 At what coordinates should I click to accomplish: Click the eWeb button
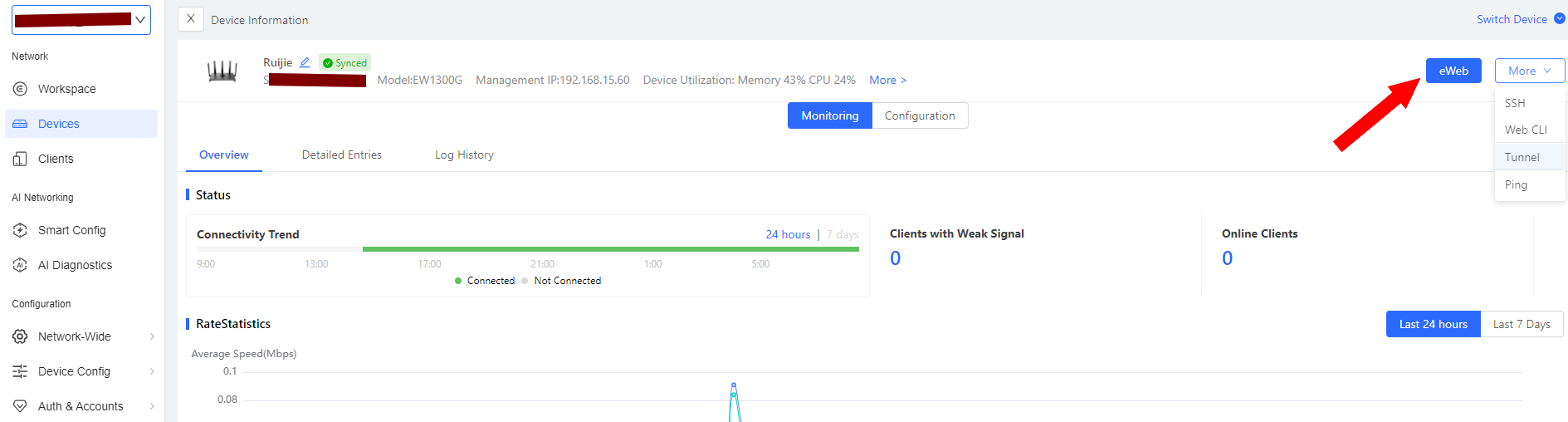click(x=1453, y=71)
